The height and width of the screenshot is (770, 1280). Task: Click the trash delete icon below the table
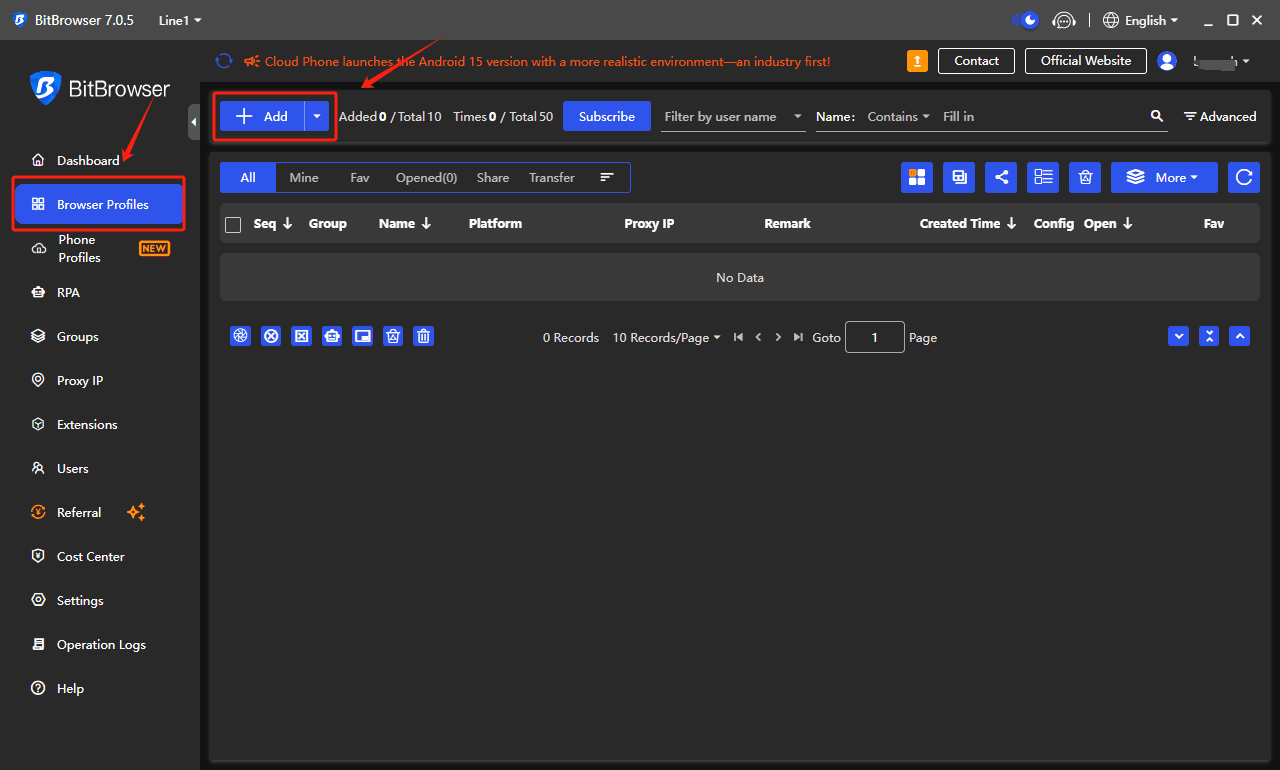[424, 337]
